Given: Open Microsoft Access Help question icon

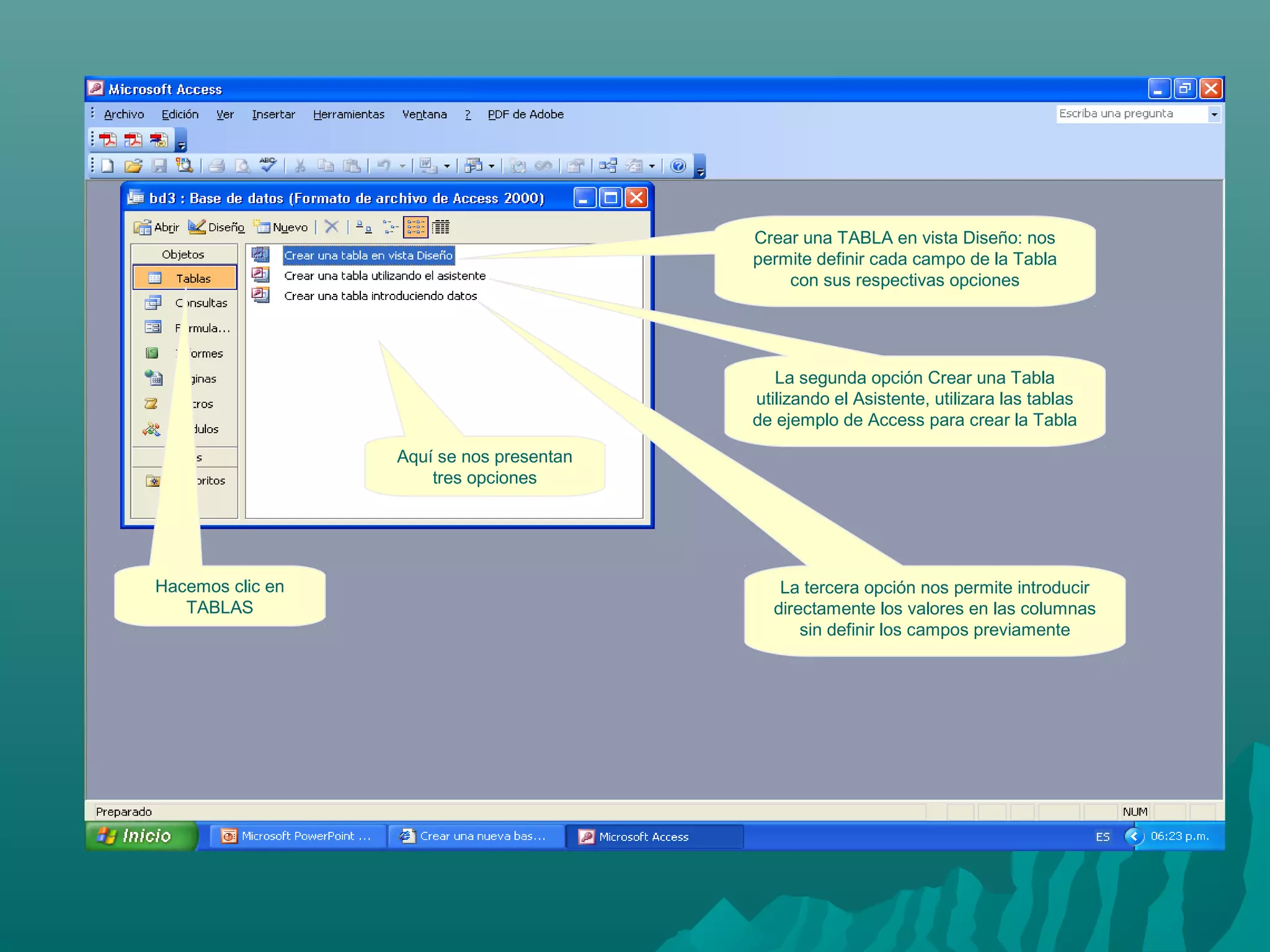Looking at the screenshot, I should pos(678,165).
